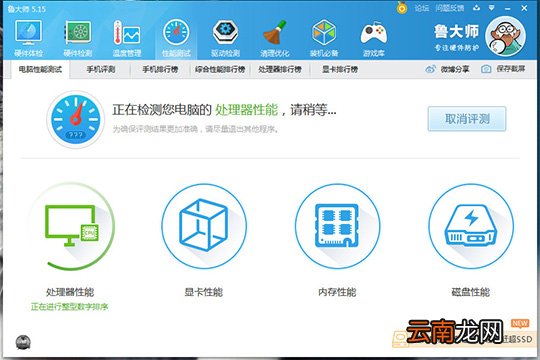Click the 磁盘性能 disk drive icon
The width and height of the screenshot is (540, 360).
pos(471,226)
